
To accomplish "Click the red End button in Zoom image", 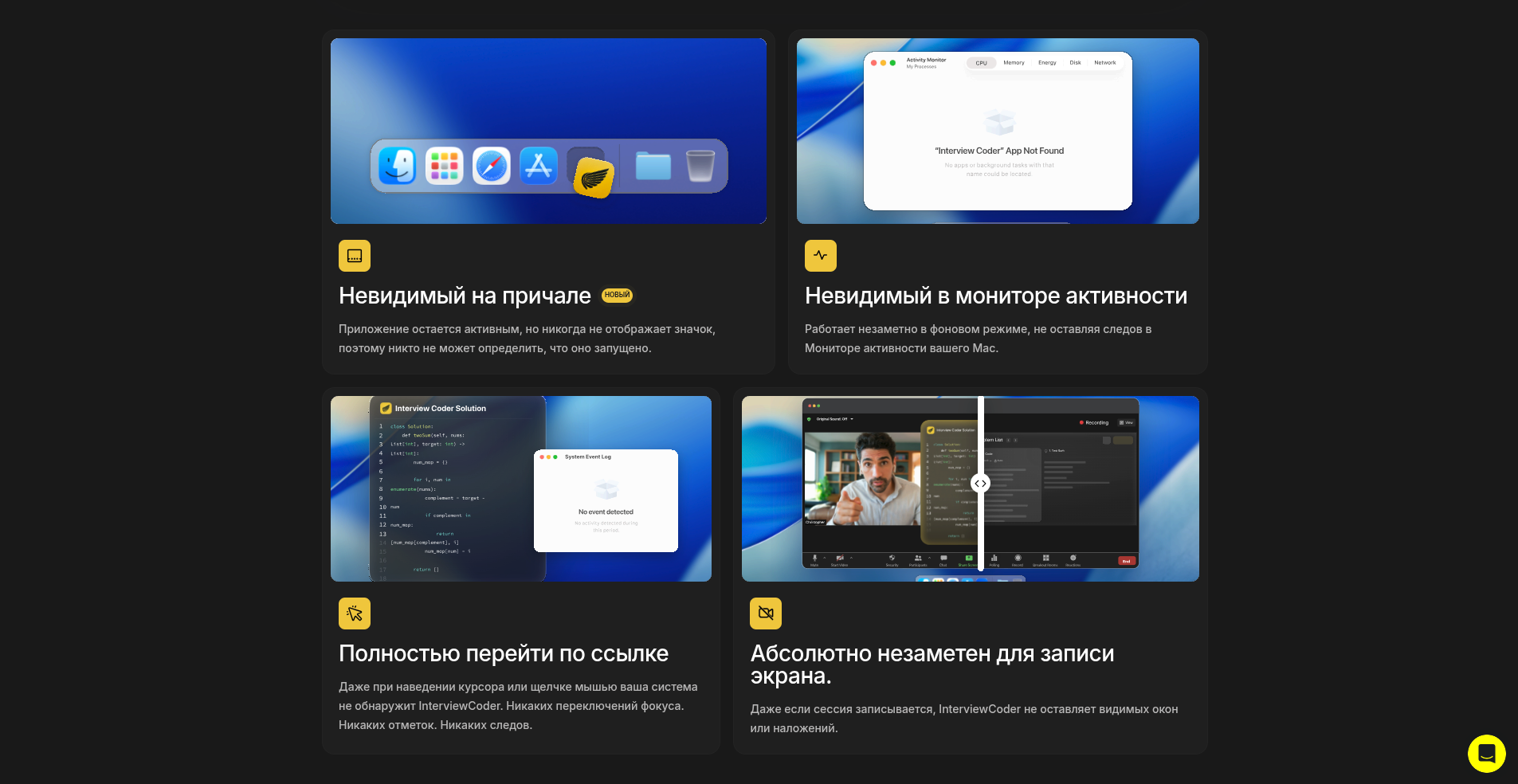I will click(1126, 561).
